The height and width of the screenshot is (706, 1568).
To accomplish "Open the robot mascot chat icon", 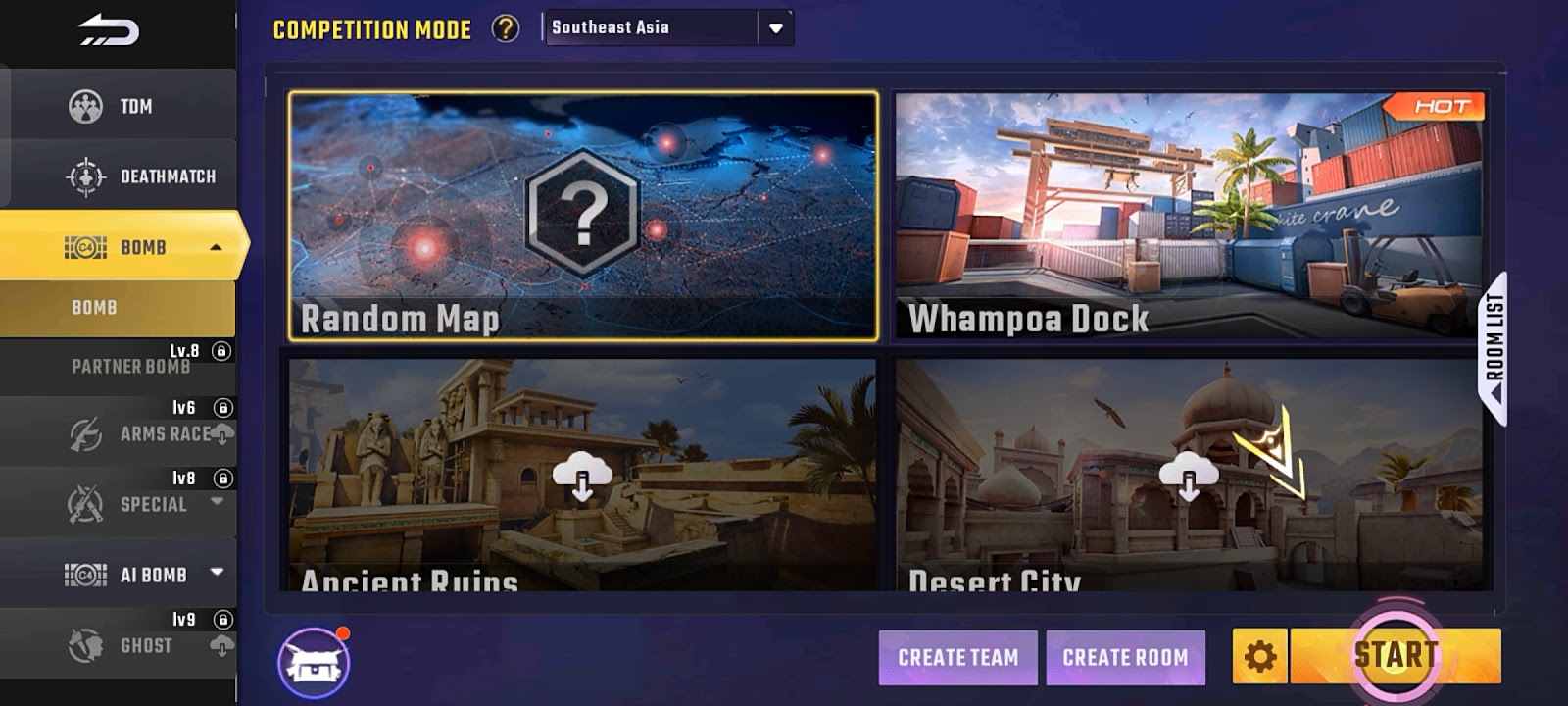I will click(x=314, y=663).
